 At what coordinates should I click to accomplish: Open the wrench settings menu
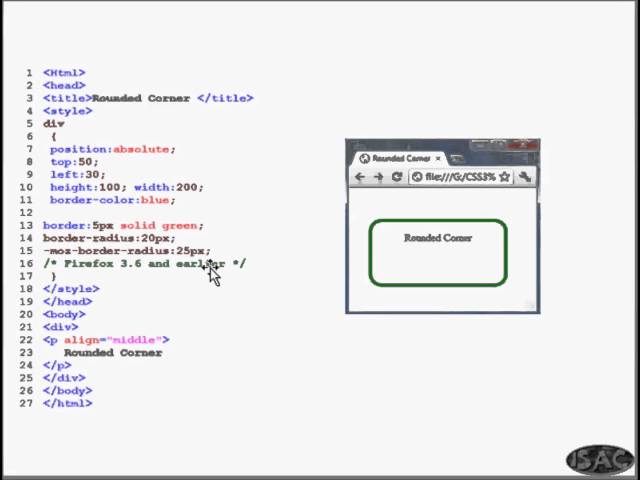tap(524, 177)
